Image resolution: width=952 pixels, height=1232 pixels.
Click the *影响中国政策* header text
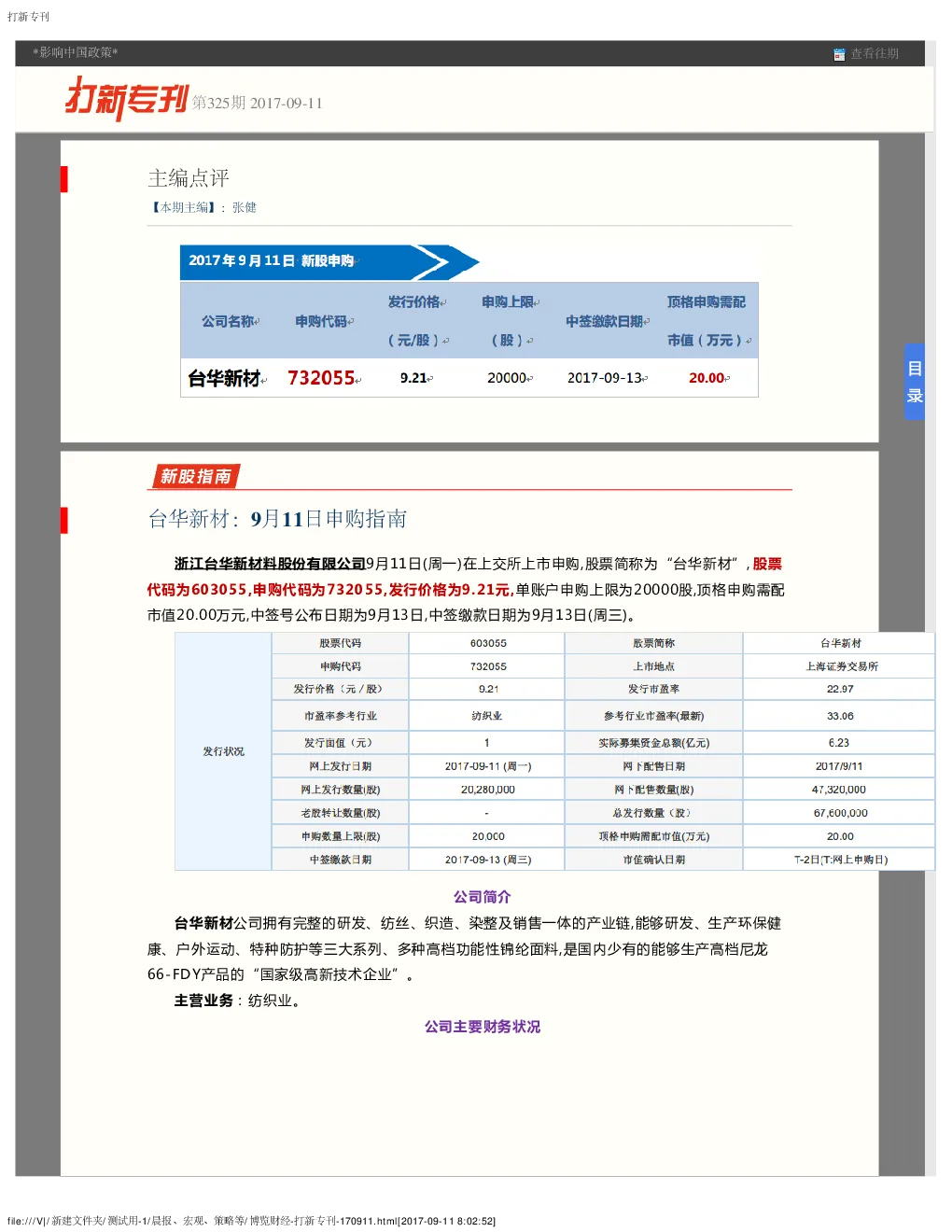[x=76, y=53]
